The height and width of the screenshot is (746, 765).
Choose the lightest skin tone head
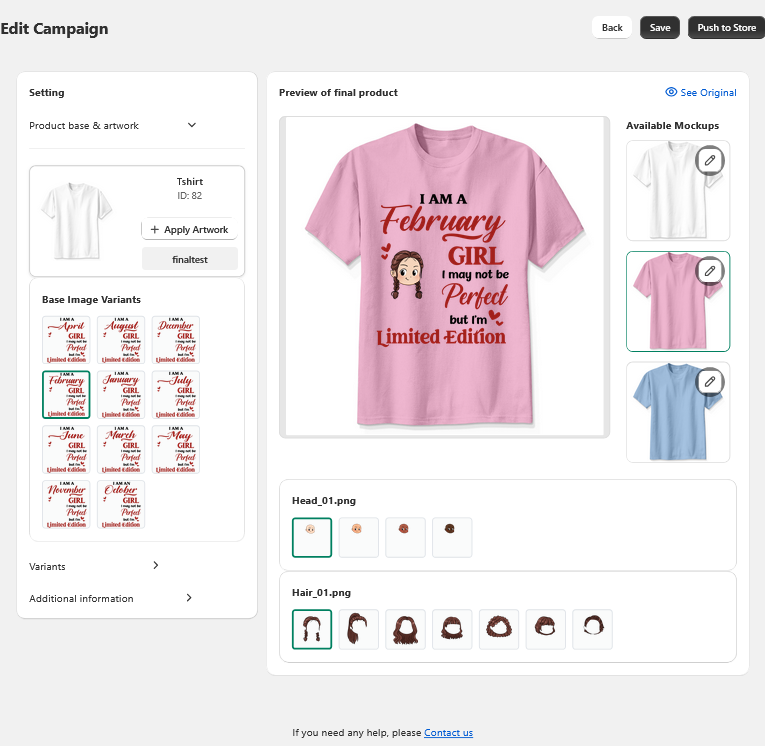312,537
